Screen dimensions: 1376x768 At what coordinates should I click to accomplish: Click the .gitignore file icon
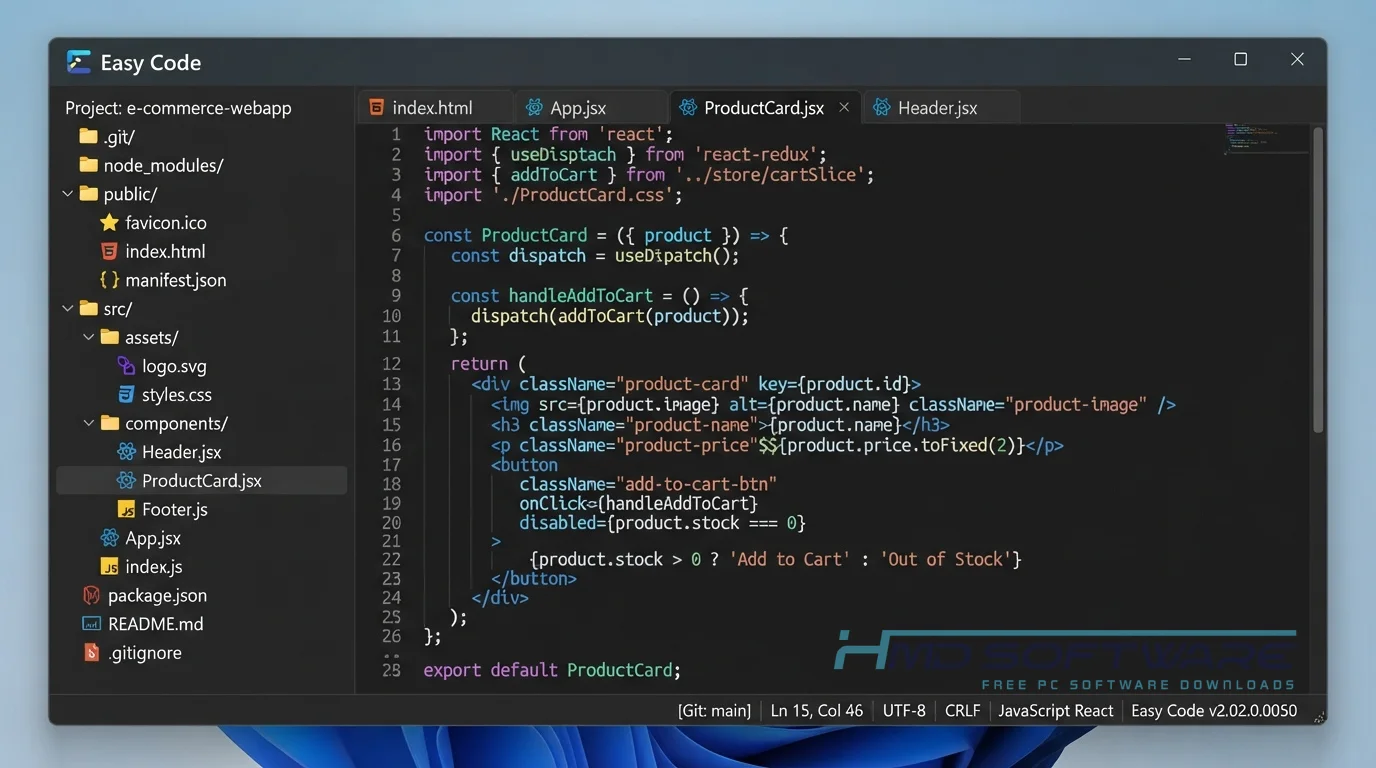92,653
